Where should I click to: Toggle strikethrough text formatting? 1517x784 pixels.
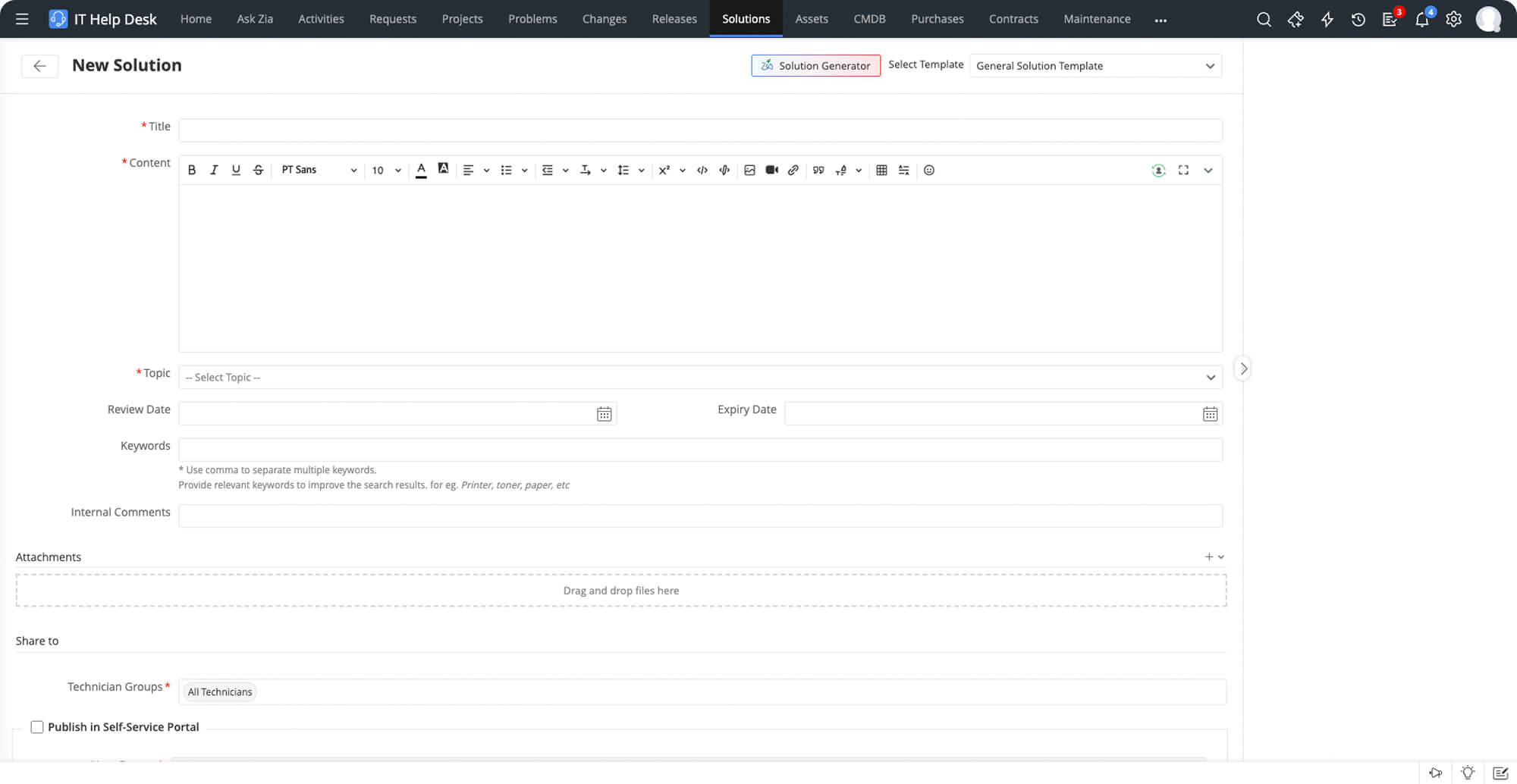coord(258,170)
